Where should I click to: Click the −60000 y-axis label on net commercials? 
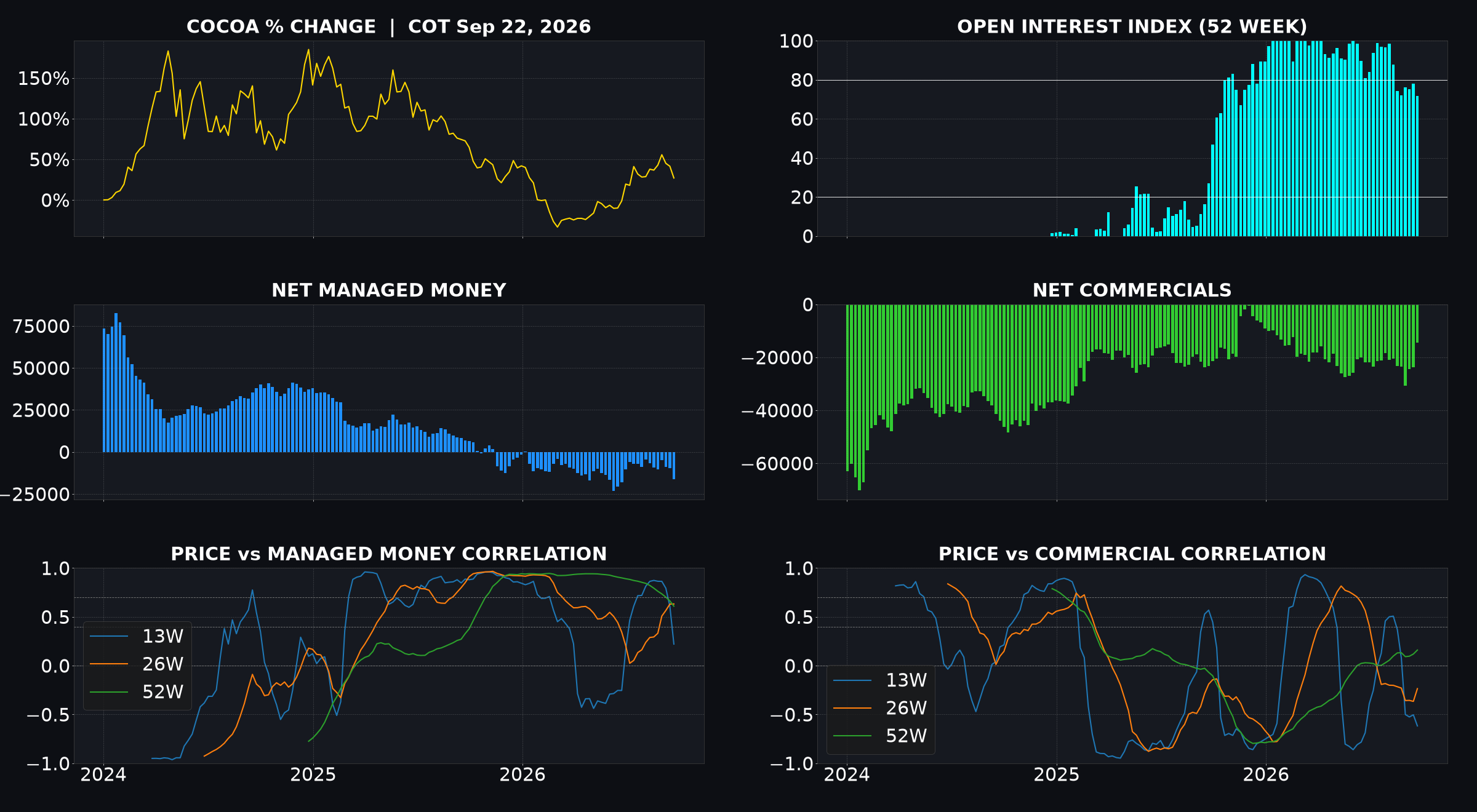(777, 464)
